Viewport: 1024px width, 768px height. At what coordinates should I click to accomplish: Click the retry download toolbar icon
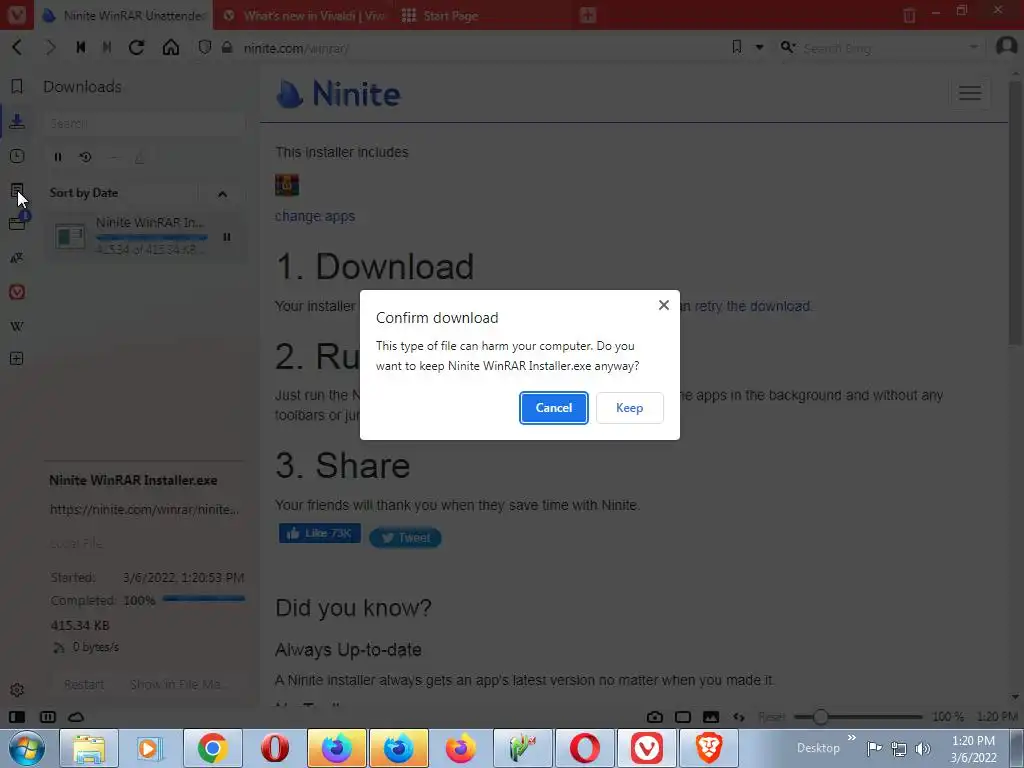pos(86,157)
